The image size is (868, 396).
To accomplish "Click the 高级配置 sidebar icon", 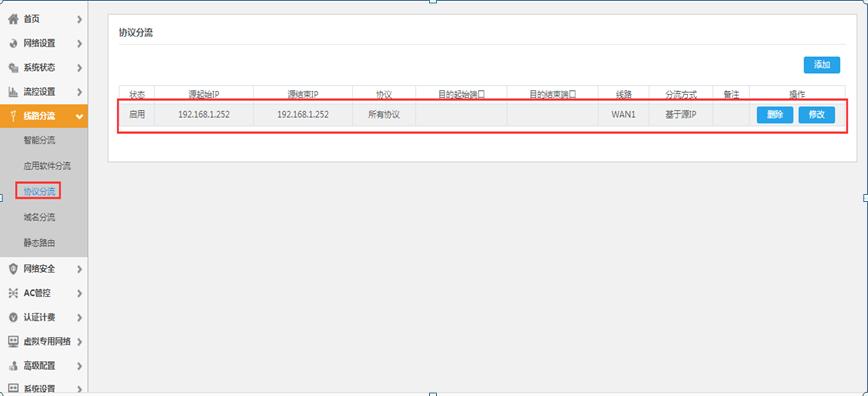I will click(13, 366).
